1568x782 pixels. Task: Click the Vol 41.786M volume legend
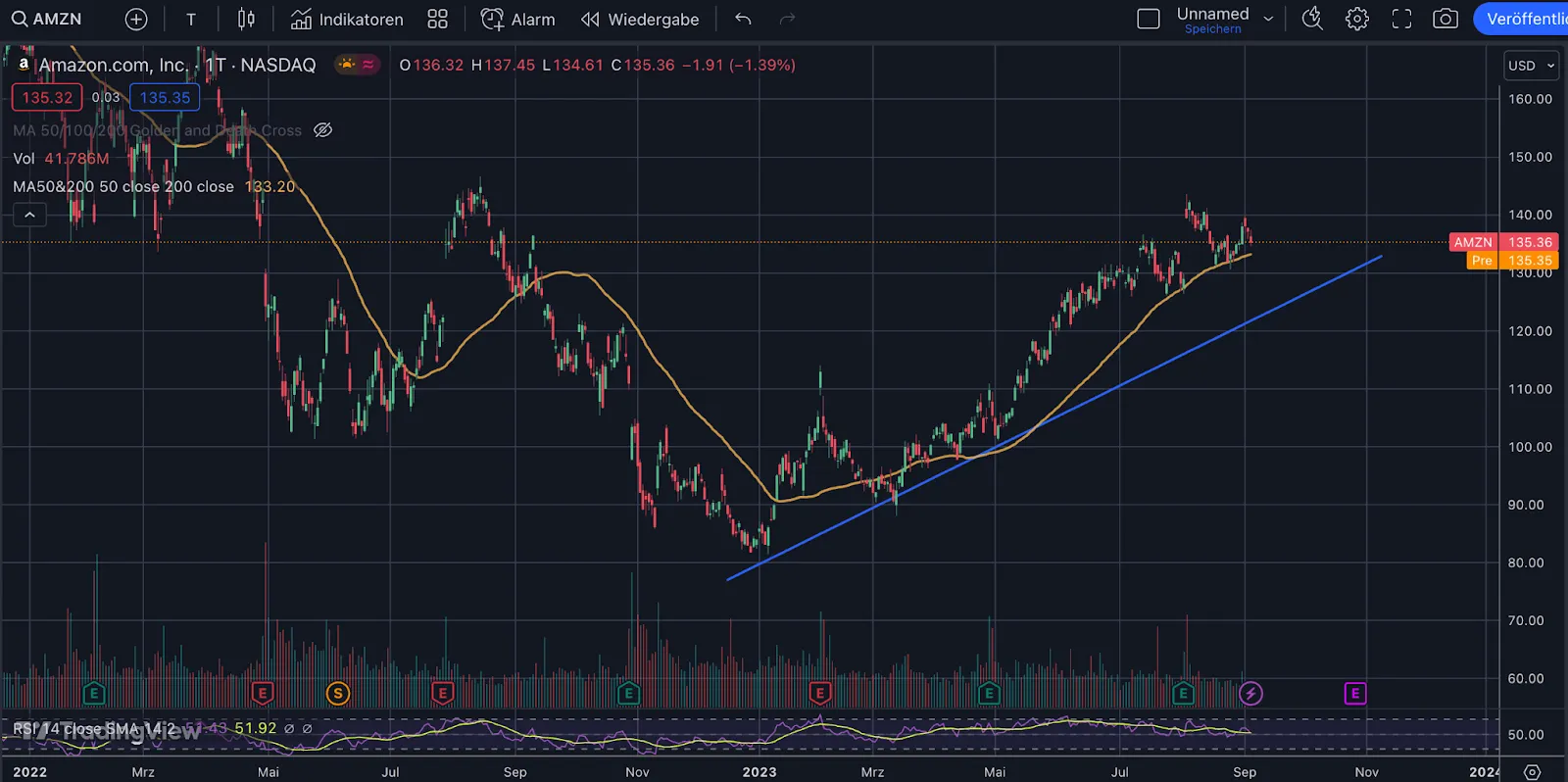(61, 159)
